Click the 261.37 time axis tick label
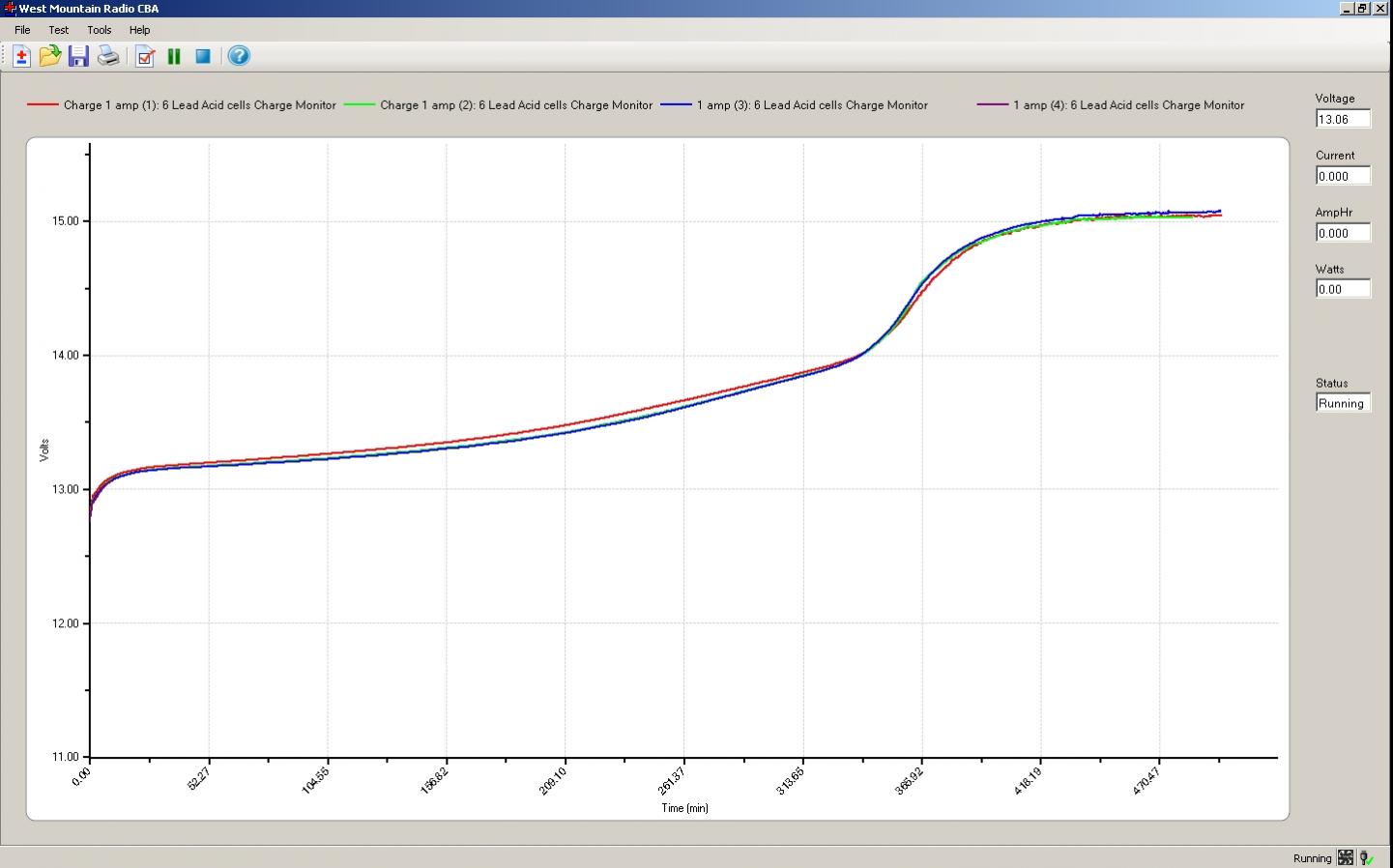Image resolution: width=1393 pixels, height=868 pixels. [672, 779]
